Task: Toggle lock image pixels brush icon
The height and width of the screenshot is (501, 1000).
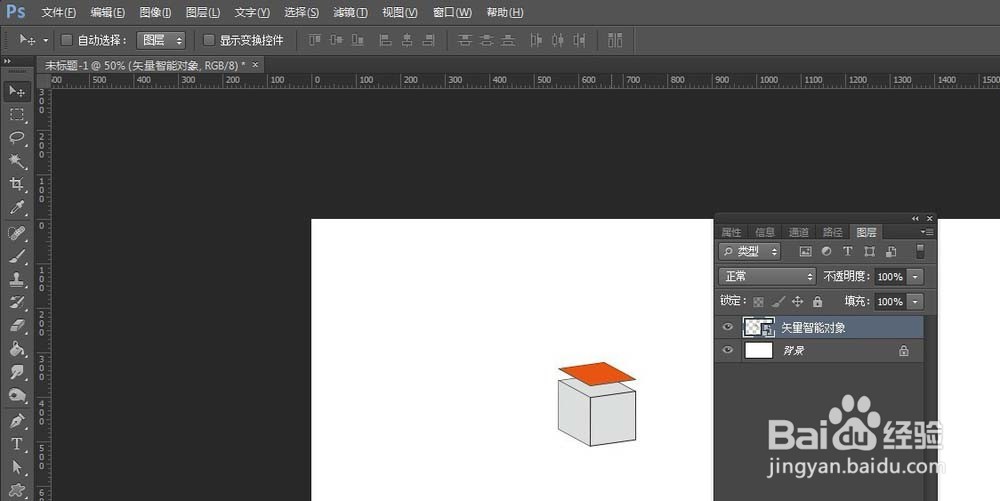Action: coord(778,301)
